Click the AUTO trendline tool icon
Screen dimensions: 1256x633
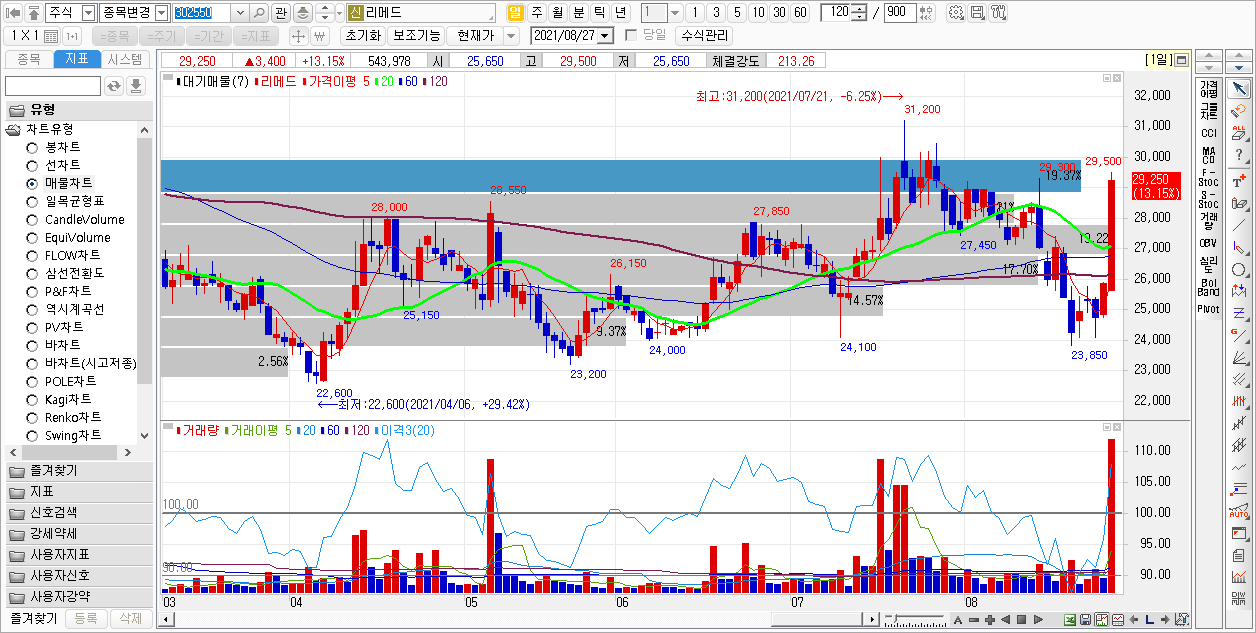pos(1239,511)
